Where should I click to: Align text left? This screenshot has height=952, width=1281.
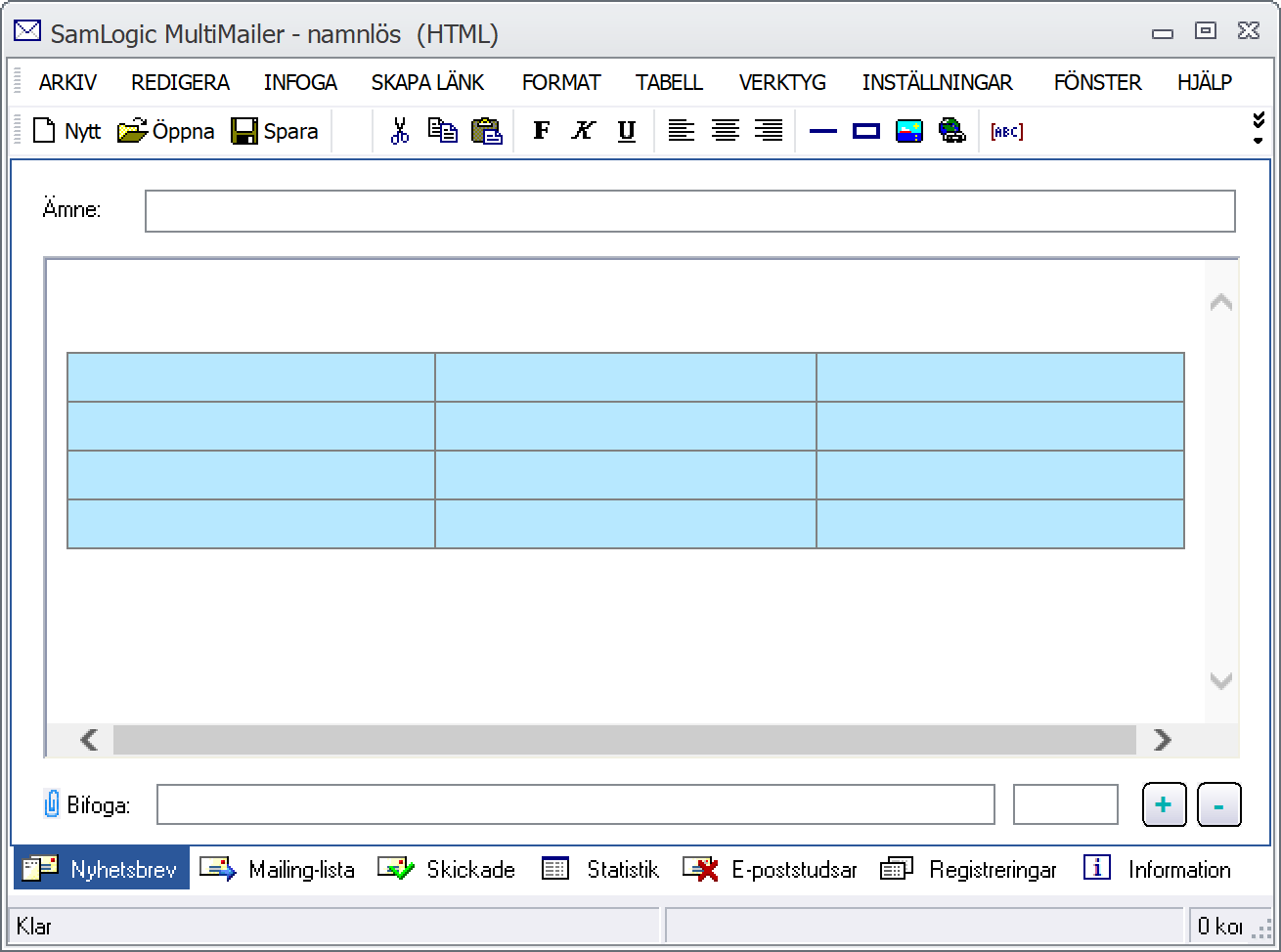point(681,131)
